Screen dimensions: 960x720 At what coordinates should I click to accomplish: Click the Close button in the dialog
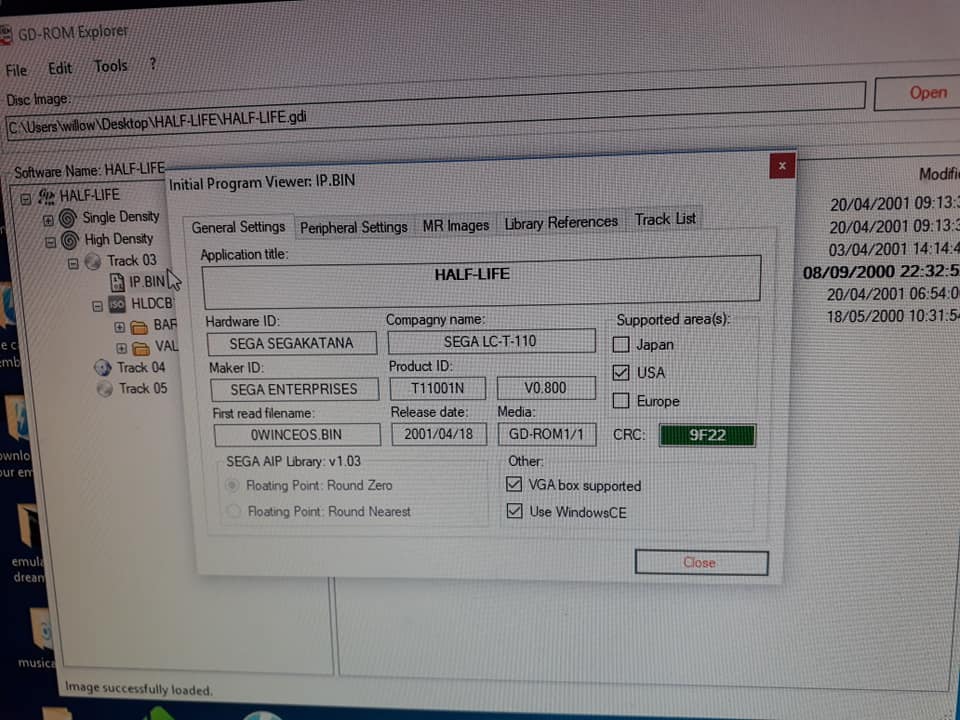(x=701, y=563)
